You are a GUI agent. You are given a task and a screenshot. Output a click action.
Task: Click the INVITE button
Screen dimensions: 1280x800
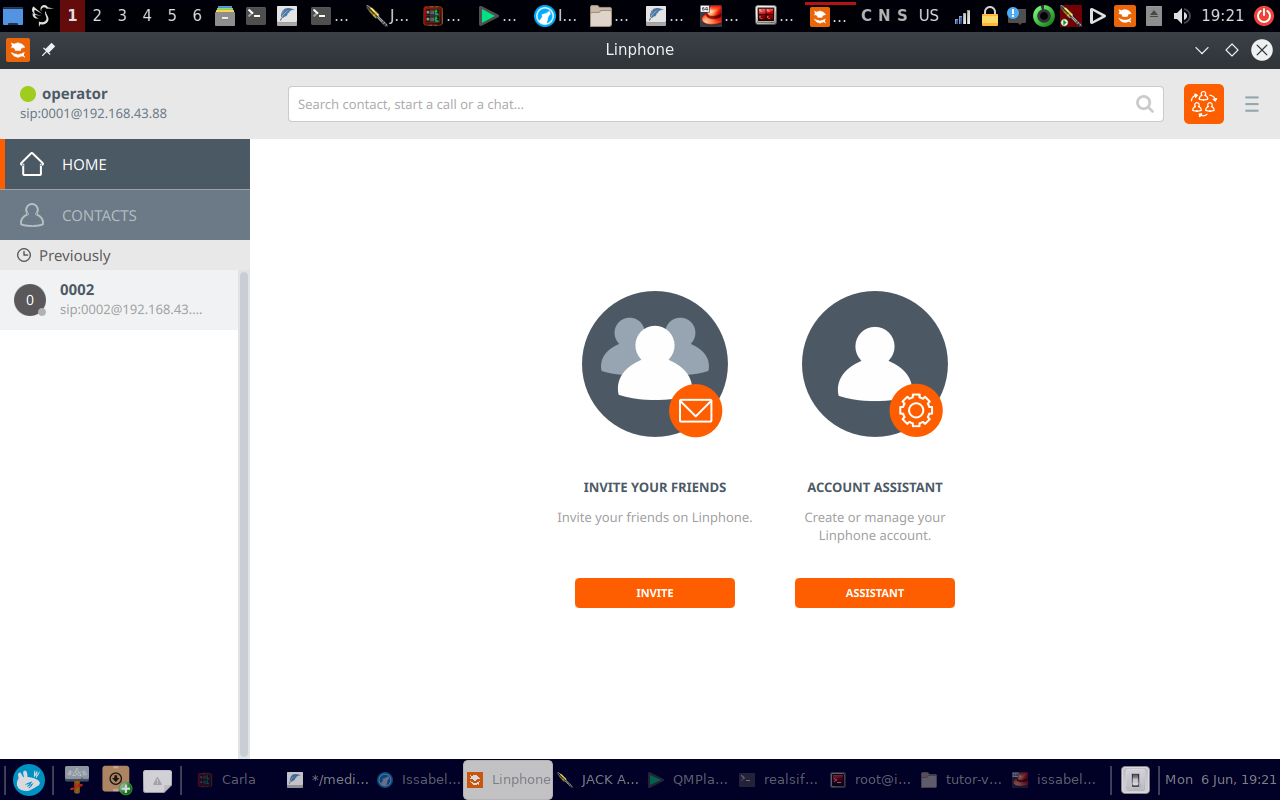[655, 593]
